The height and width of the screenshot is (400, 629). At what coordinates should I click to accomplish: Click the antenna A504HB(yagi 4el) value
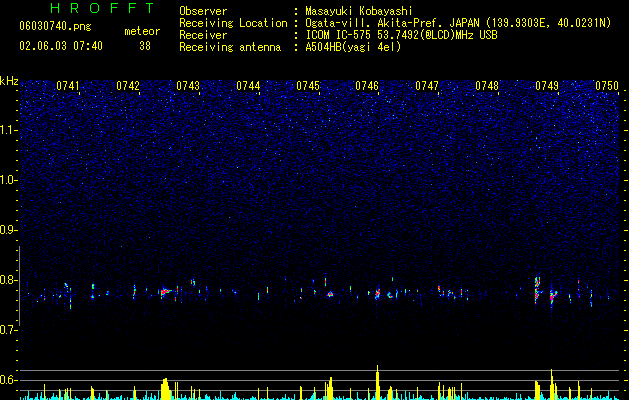point(353,47)
